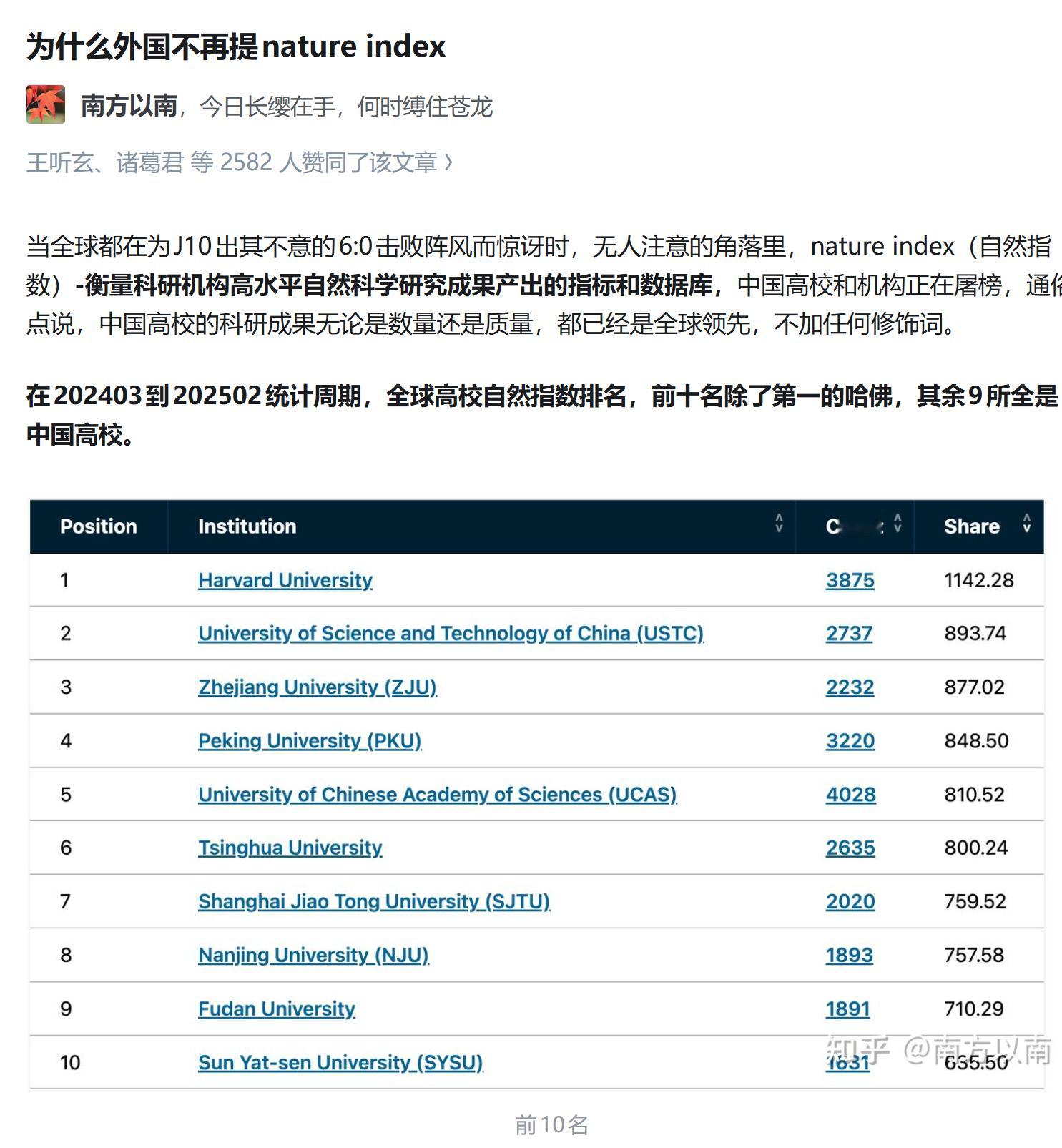Open the Peking University (PKU) link

click(x=310, y=741)
